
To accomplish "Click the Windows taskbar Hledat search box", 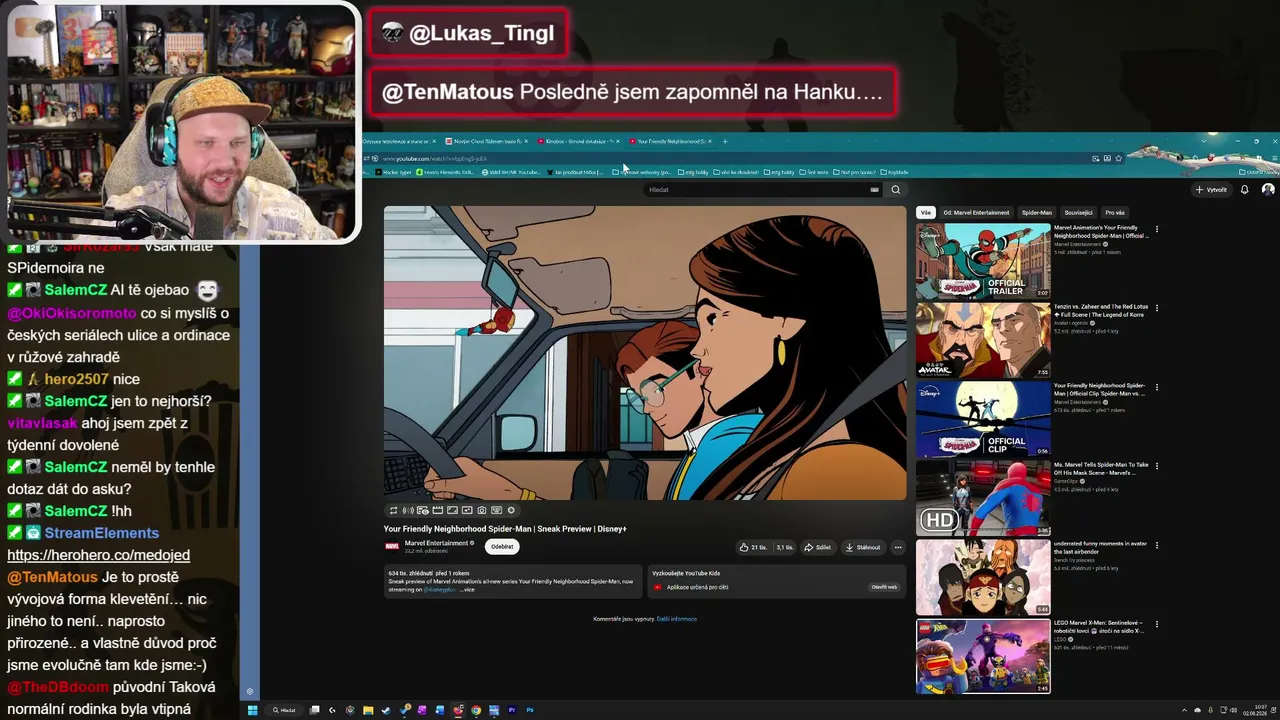I will coord(285,710).
